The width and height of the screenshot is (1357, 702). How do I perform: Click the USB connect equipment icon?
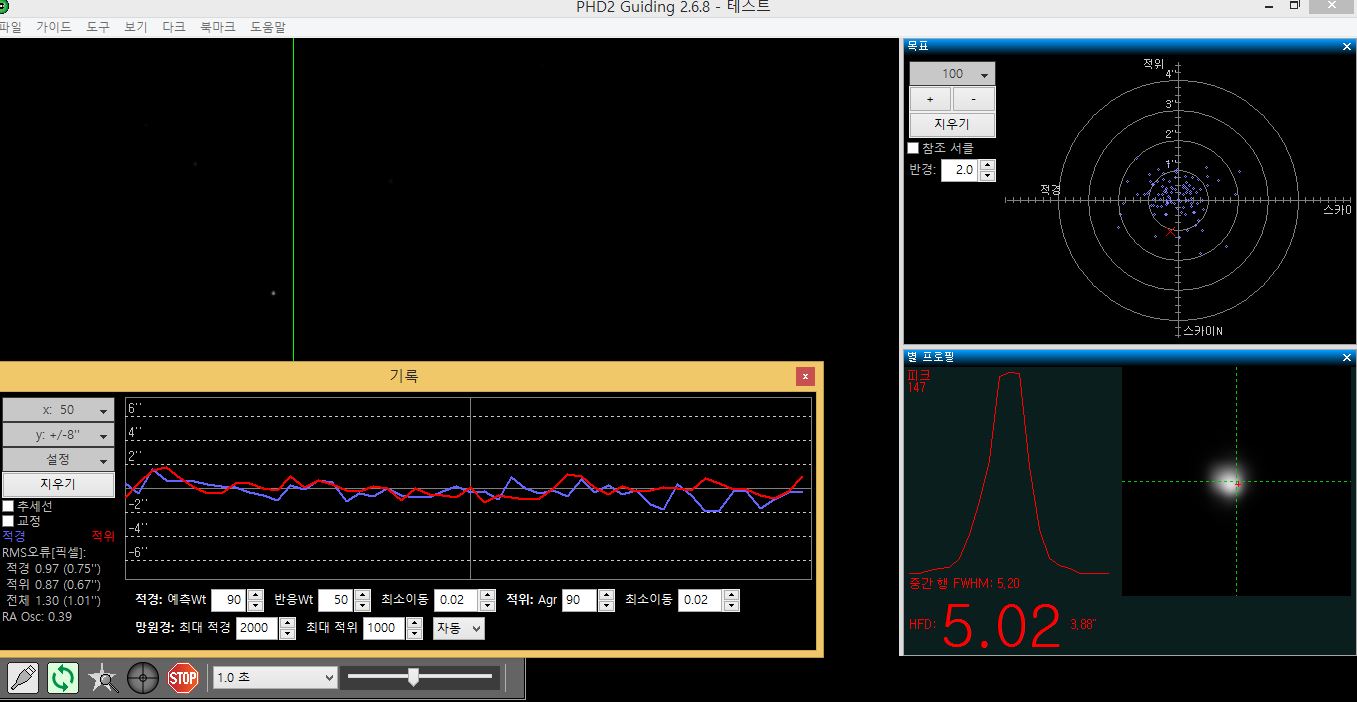pyautogui.click(x=23, y=678)
